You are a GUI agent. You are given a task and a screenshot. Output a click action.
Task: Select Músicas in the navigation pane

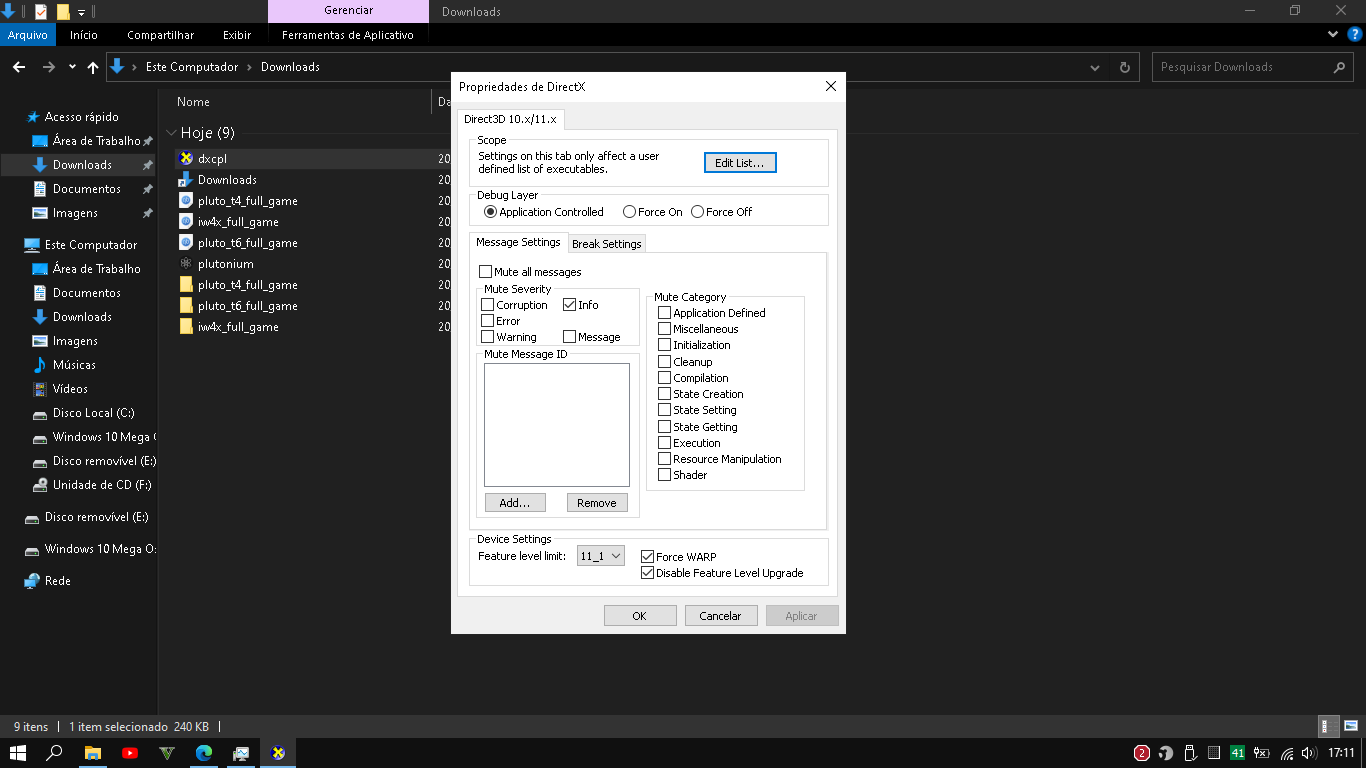point(74,365)
